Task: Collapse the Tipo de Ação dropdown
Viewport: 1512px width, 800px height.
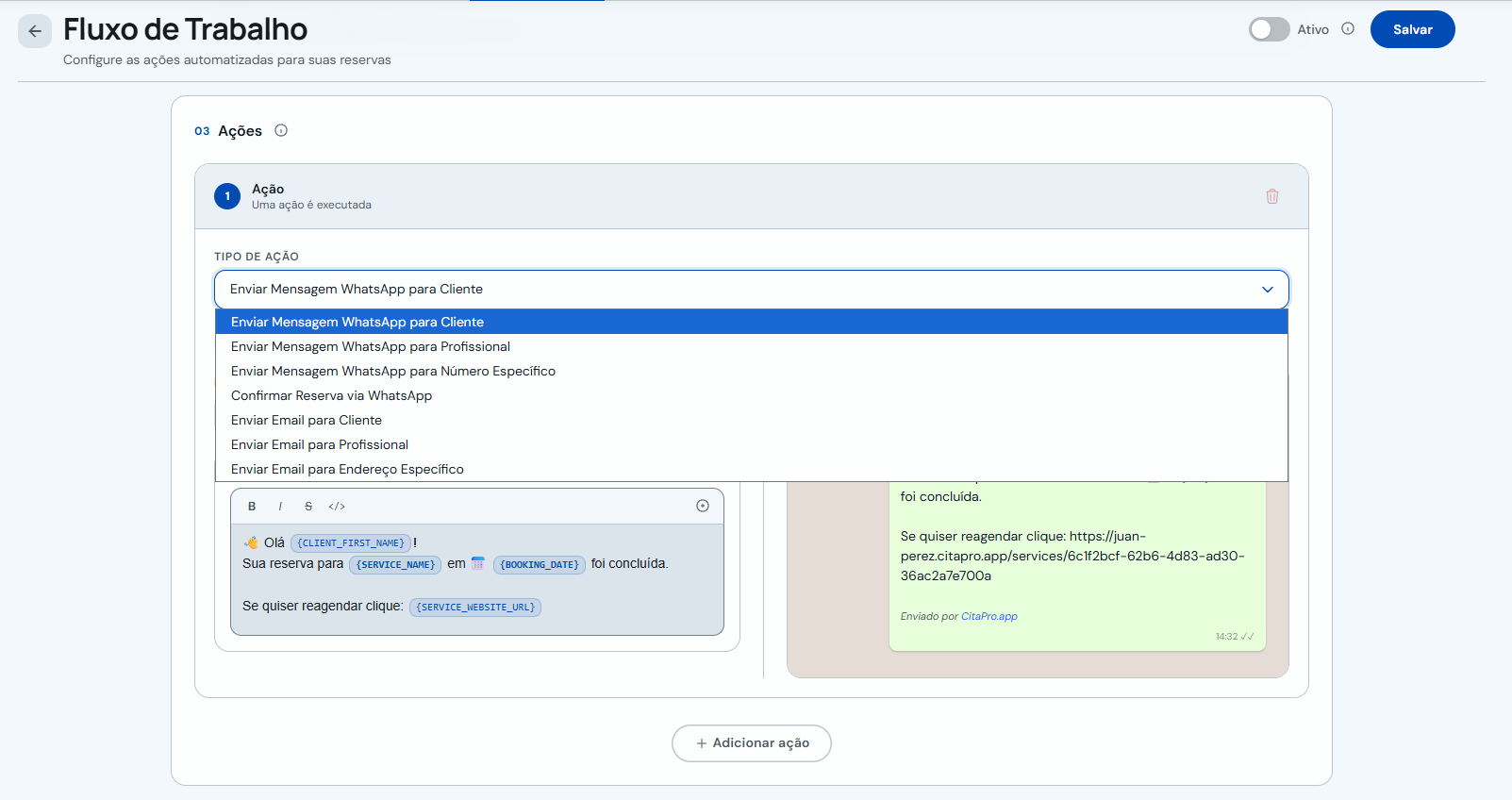Action: pos(752,289)
